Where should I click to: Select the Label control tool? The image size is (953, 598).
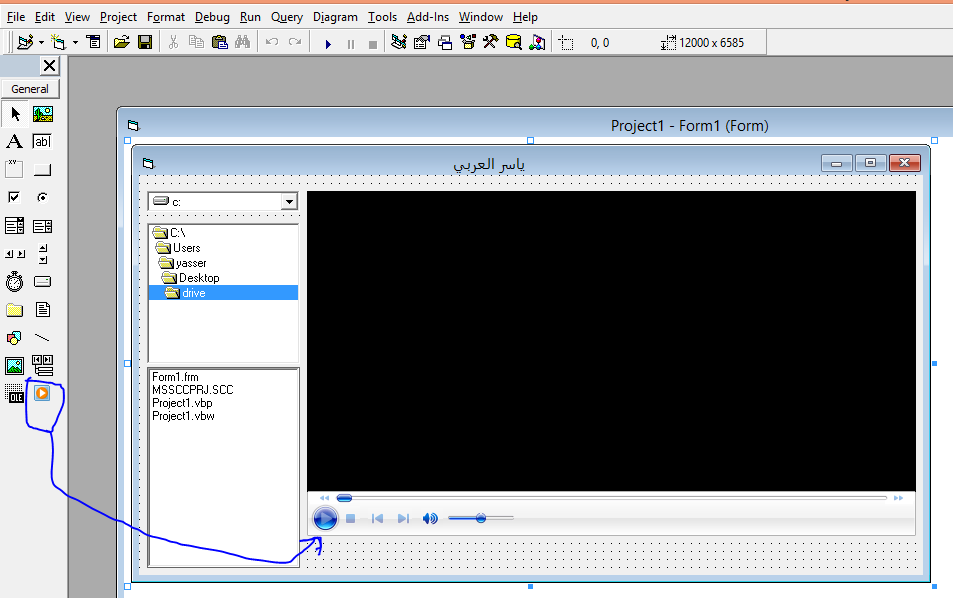point(15,142)
